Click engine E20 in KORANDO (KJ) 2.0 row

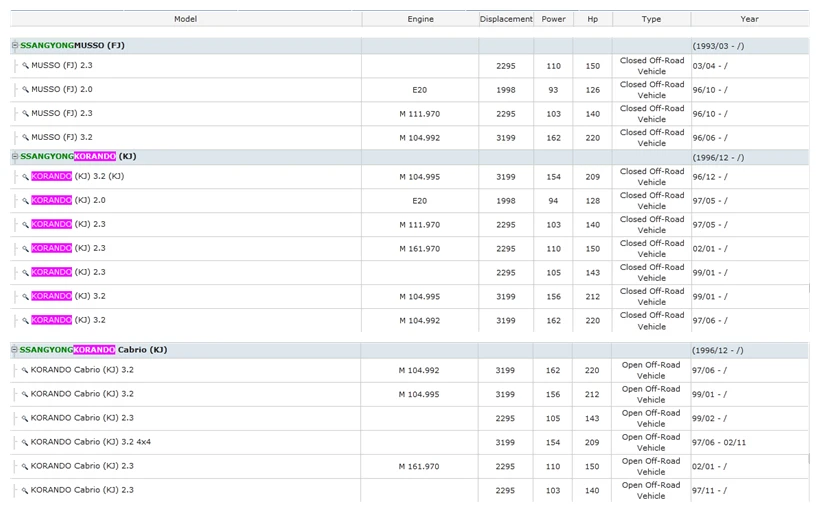pyautogui.click(x=419, y=201)
